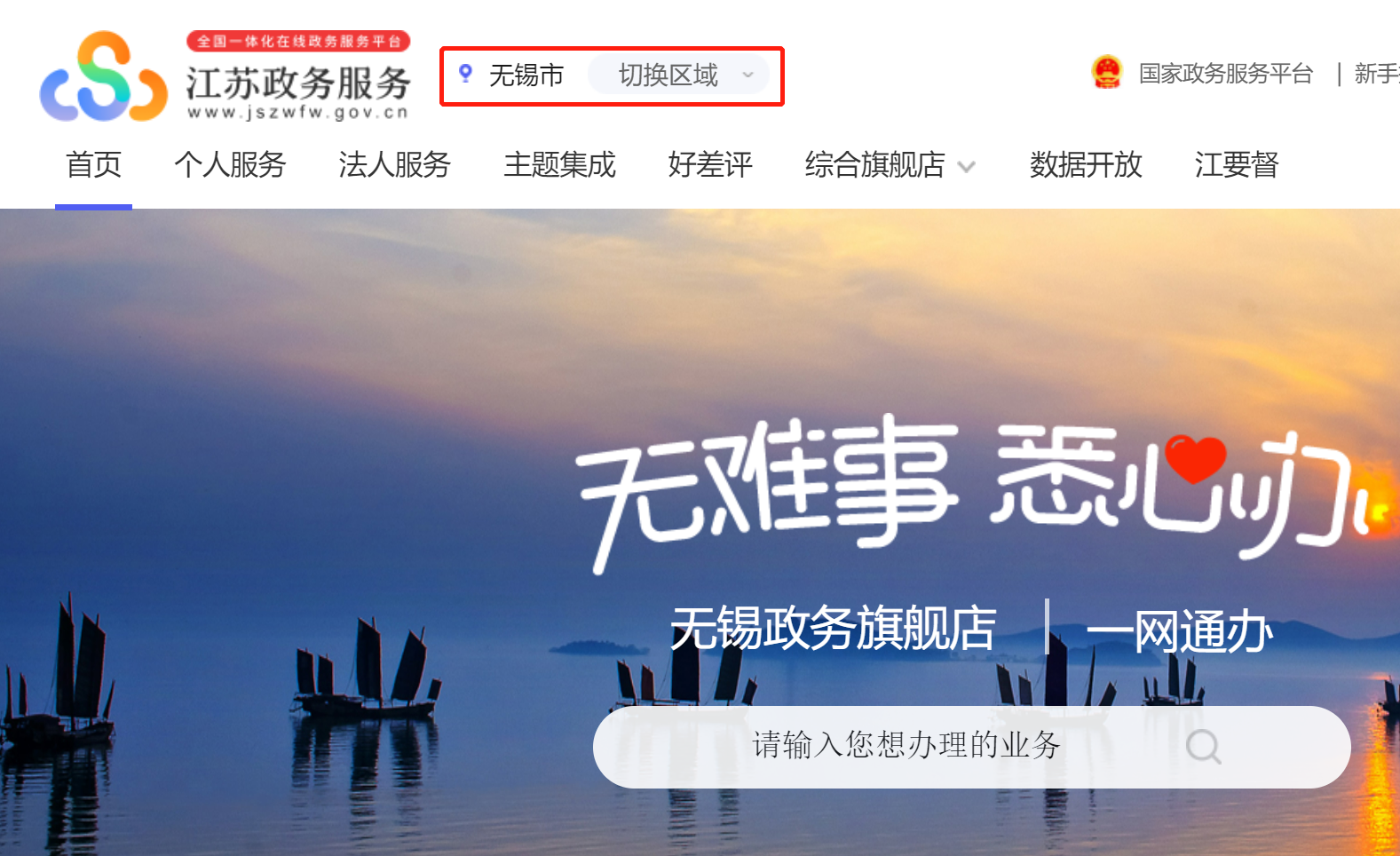Screen dimensions: 1400x856
Task: Click the location pin icon beside 无锡市
Action: [x=465, y=74]
